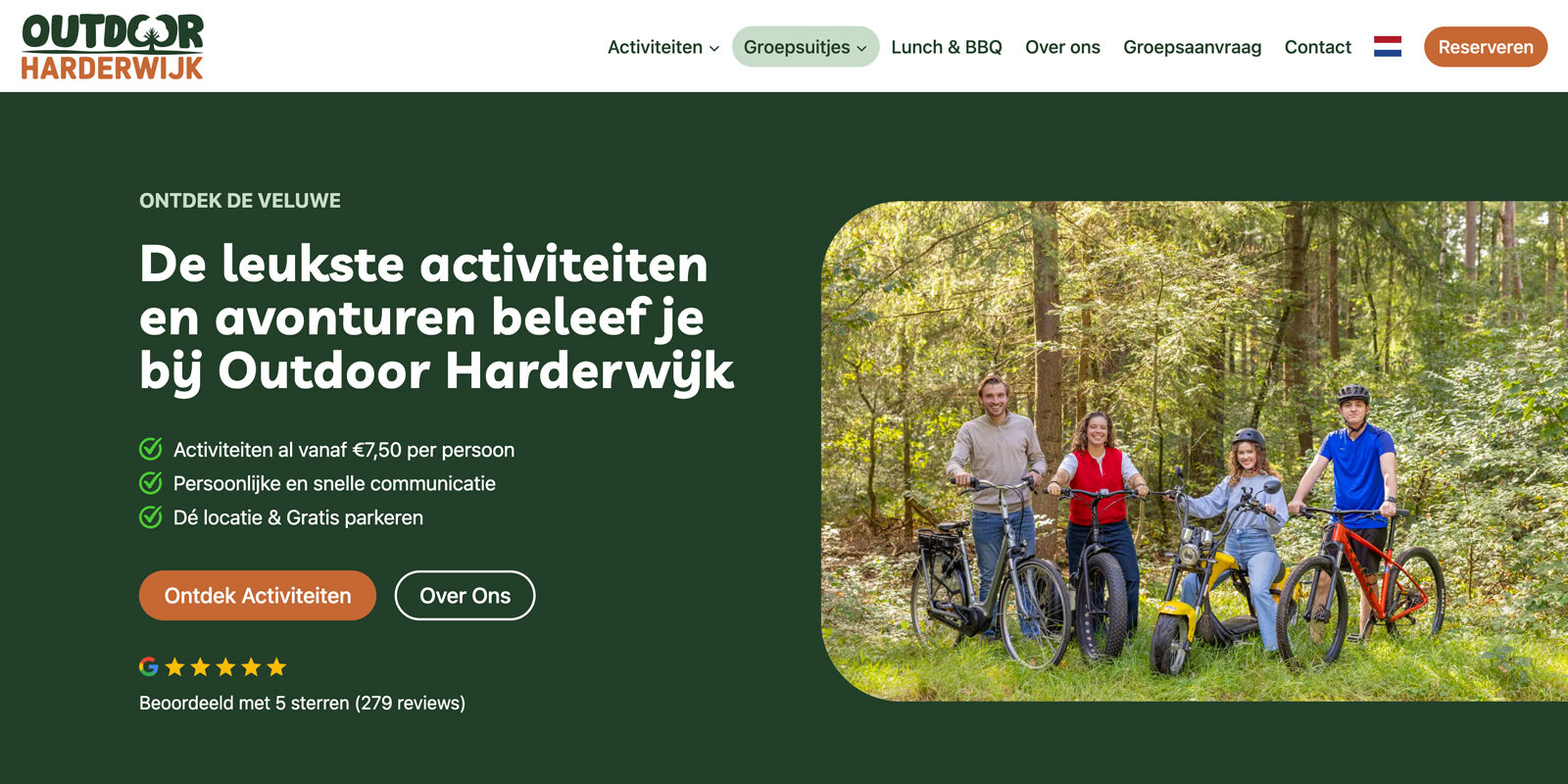
Task: Click the Ontdek Activiteiten button
Action: pos(258,595)
